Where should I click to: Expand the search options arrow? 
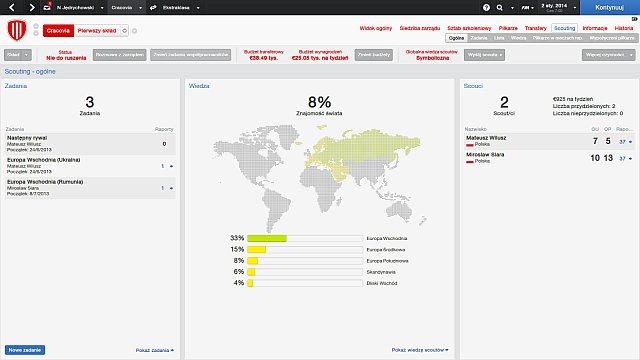512,8
